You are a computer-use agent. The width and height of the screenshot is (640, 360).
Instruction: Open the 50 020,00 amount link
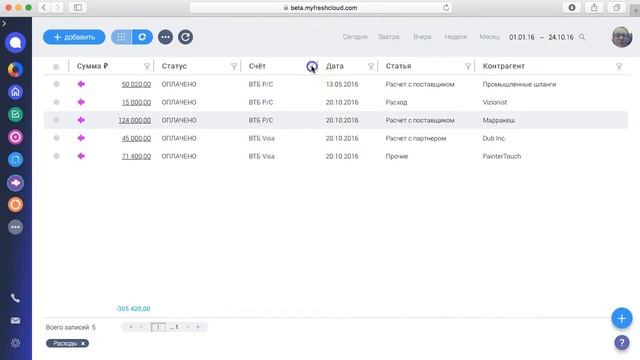coord(136,84)
